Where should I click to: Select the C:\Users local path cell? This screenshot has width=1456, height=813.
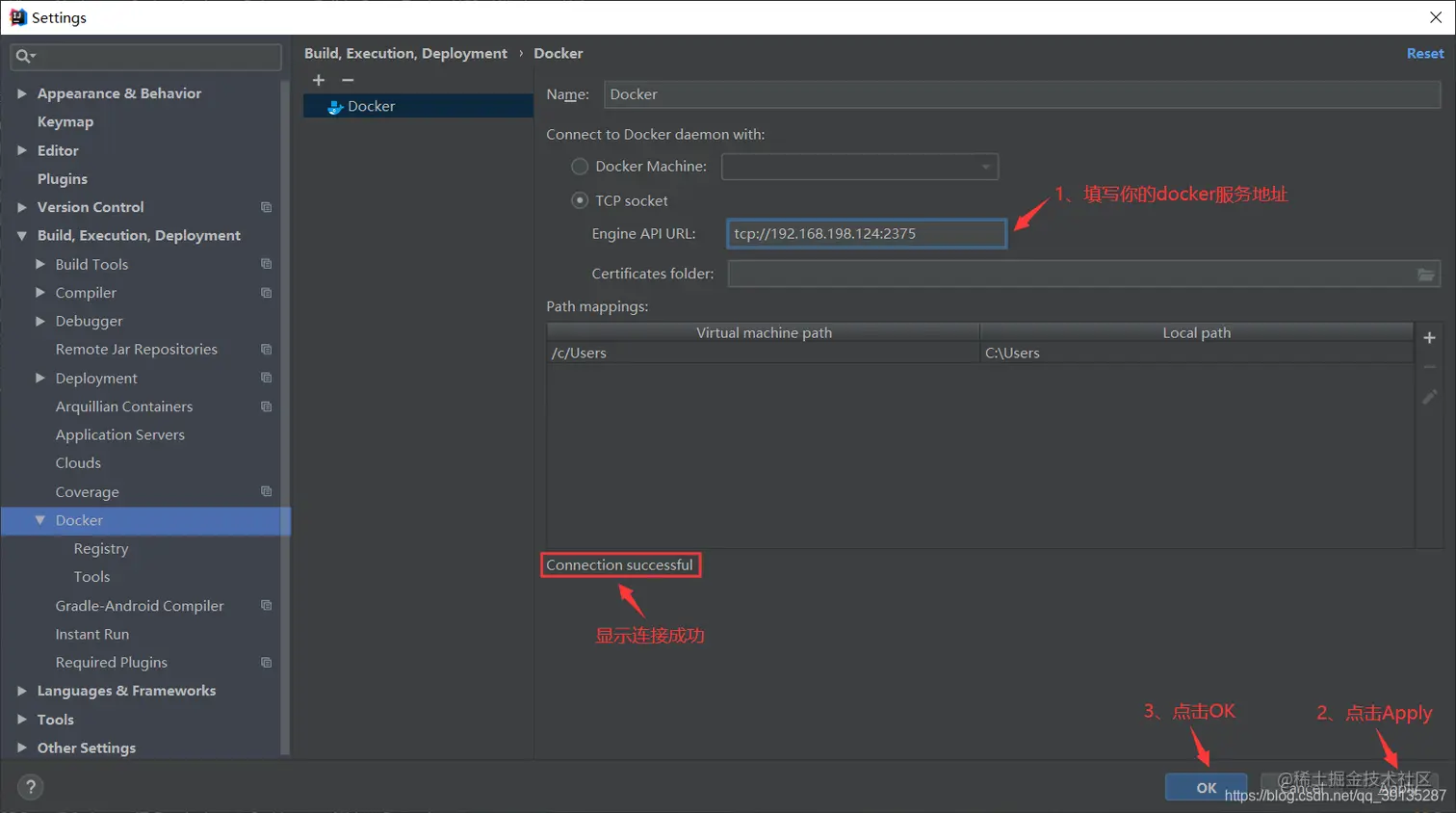[1196, 354]
